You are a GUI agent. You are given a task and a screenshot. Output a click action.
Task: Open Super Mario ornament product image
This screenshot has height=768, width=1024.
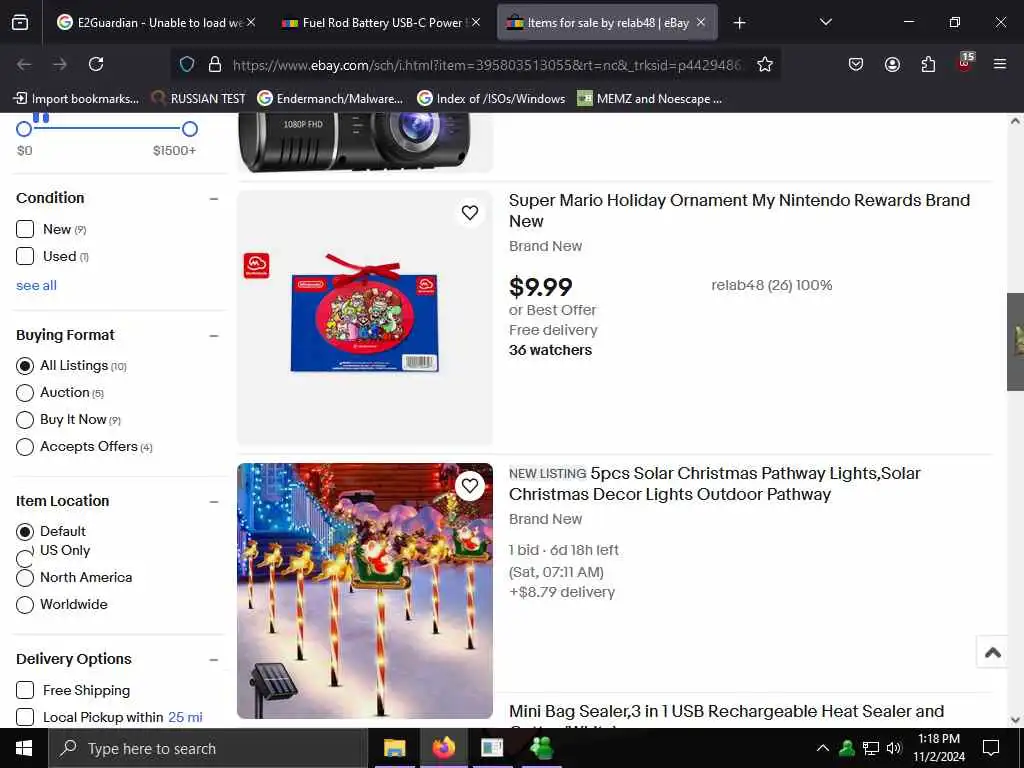pyautogui.click(x=365, y=317)
